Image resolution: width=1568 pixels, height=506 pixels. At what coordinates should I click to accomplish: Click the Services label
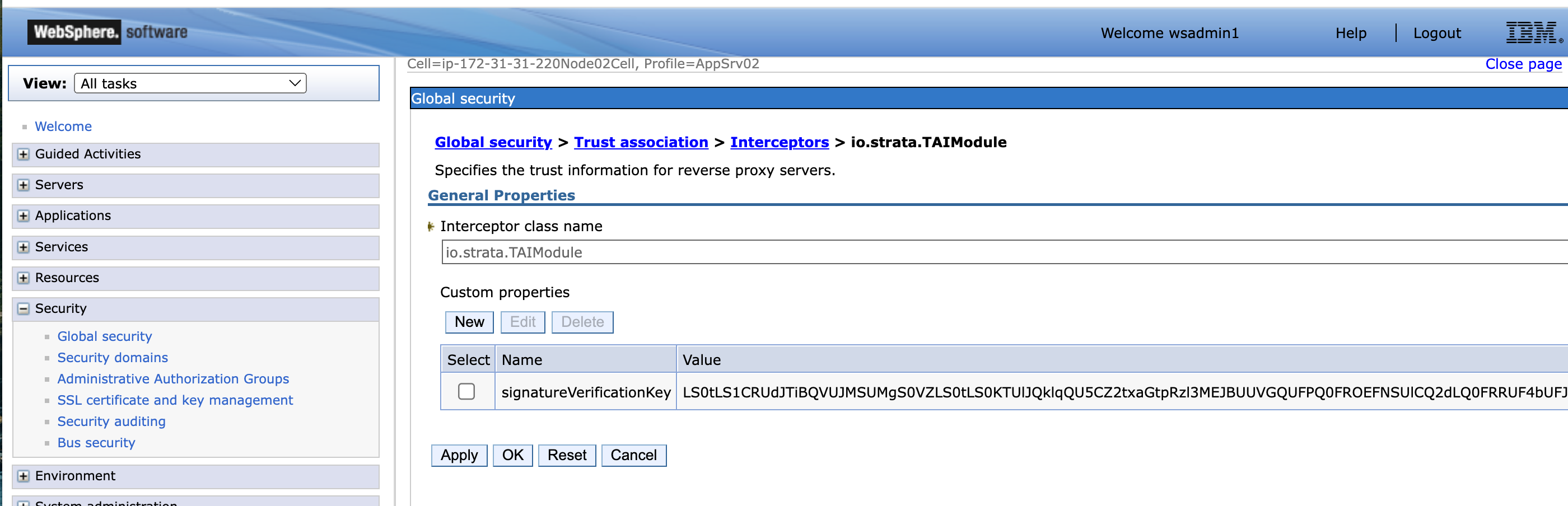coord(62,247)
